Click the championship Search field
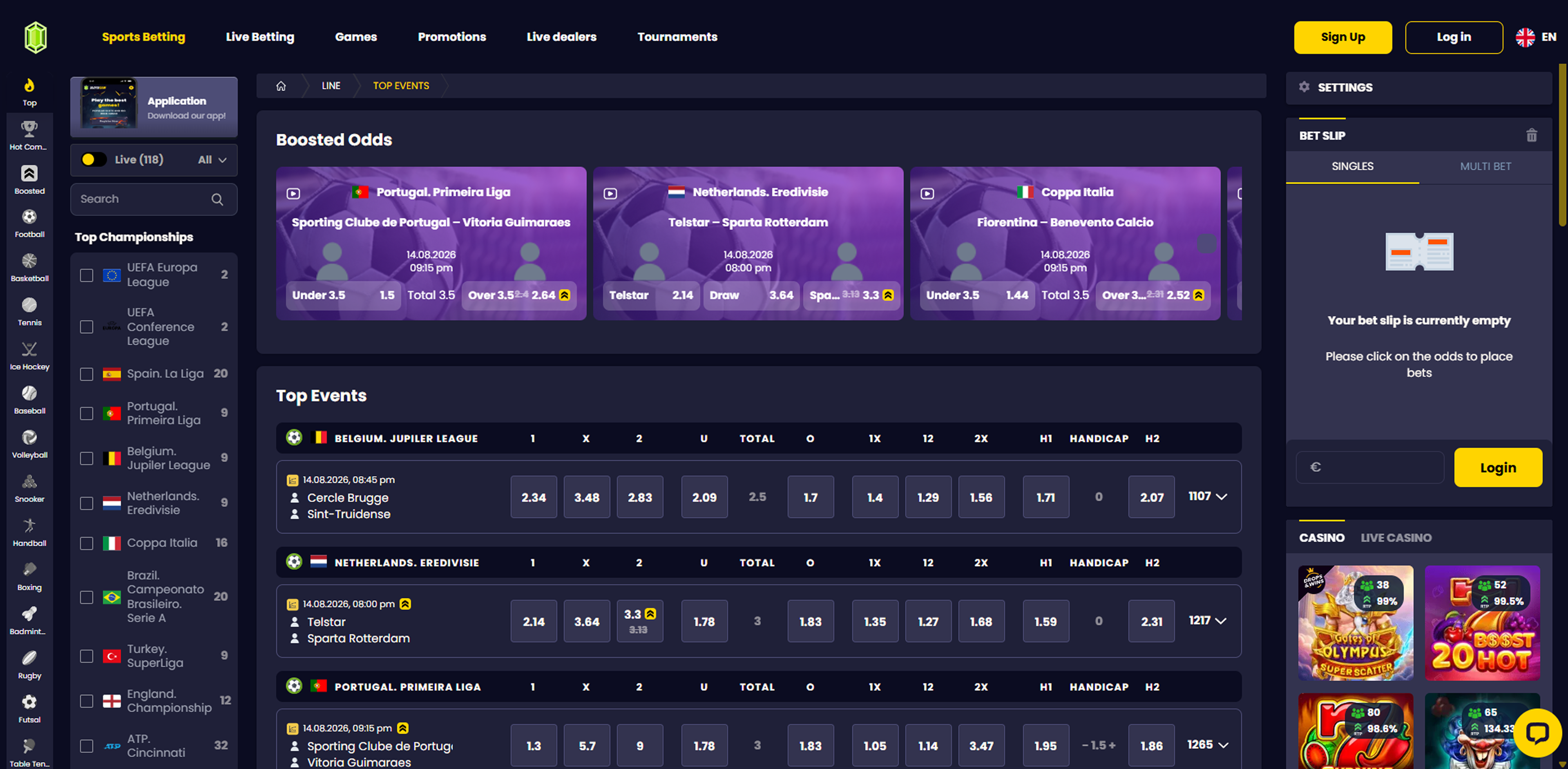This screenshot has width=1568, height=769. [x=153, y=199]
